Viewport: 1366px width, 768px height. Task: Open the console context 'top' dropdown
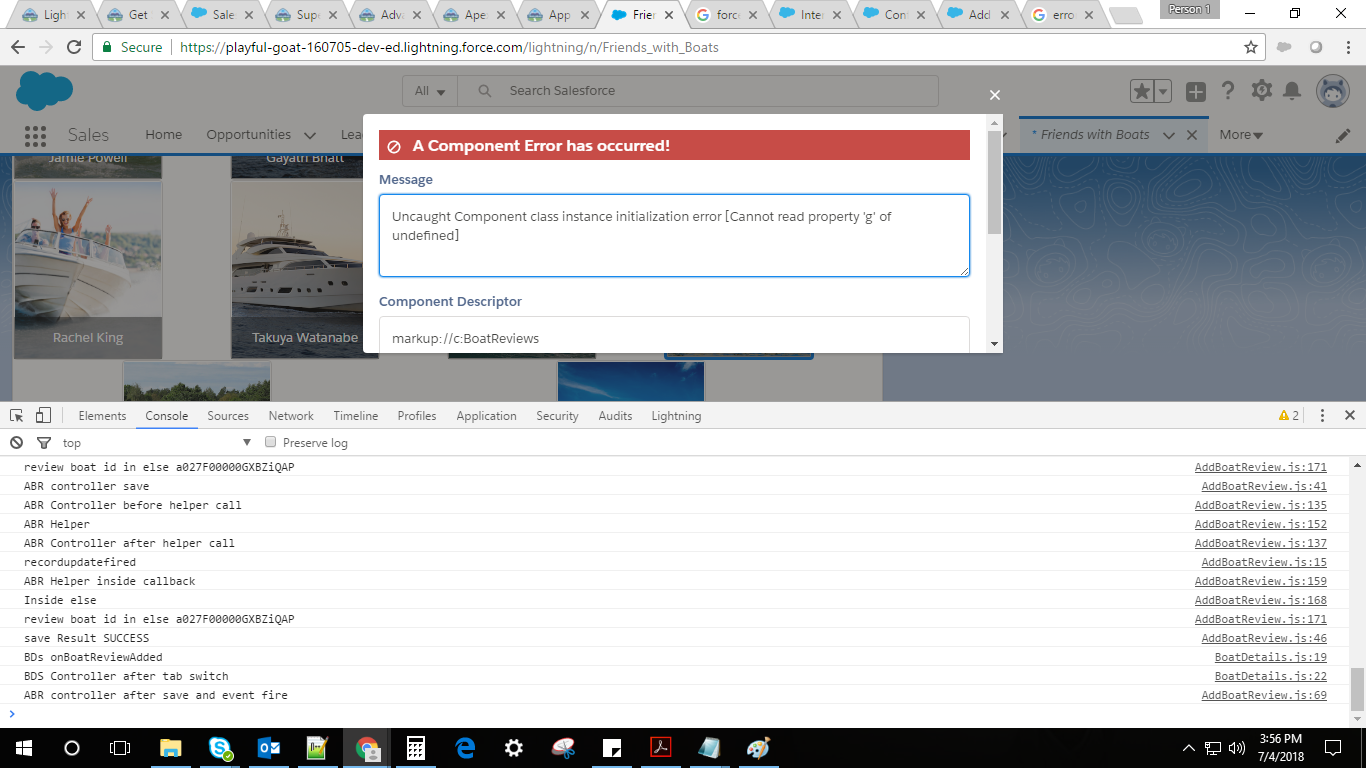coord(156,442)
